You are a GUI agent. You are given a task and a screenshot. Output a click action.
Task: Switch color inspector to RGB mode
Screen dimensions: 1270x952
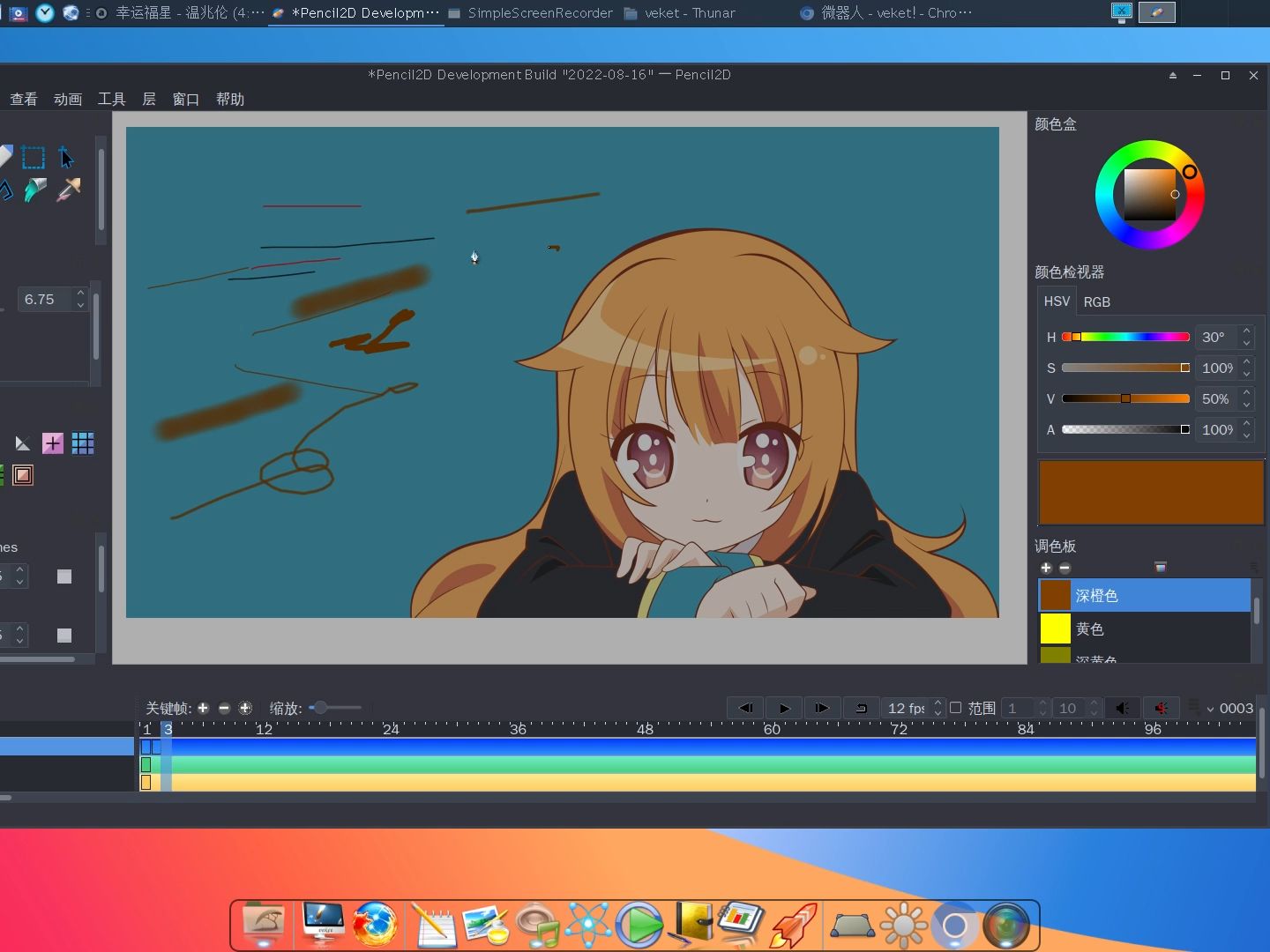(x=1099, y=301)
